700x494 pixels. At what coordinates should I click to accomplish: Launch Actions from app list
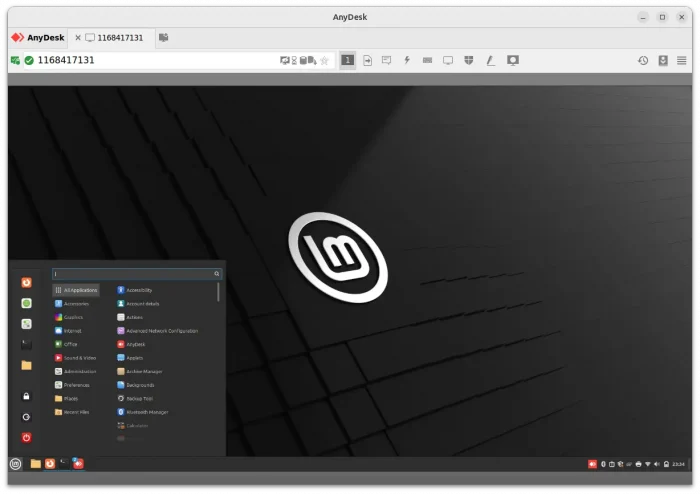pyautogui.click(x=130, y=317)
